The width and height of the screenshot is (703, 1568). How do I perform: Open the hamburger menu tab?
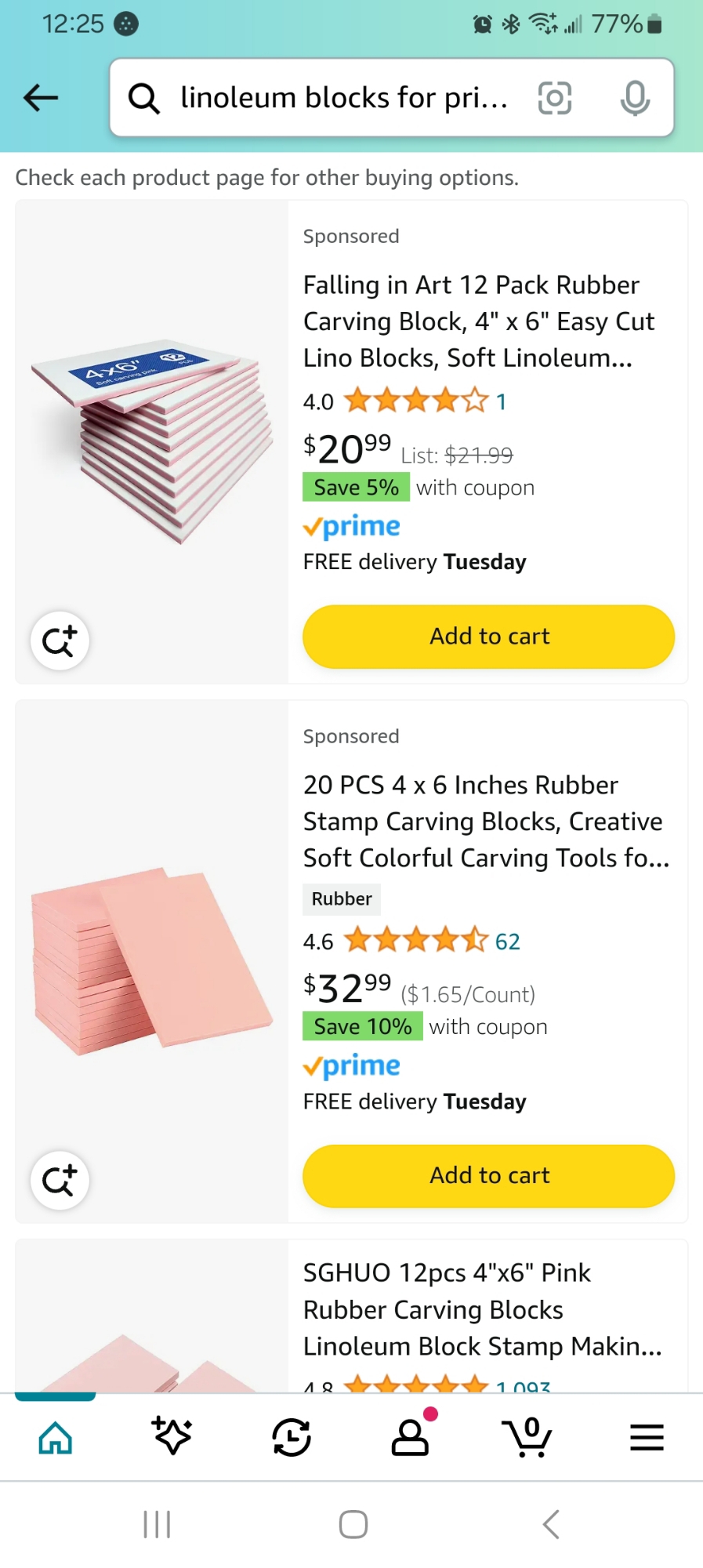point(647,1438)
